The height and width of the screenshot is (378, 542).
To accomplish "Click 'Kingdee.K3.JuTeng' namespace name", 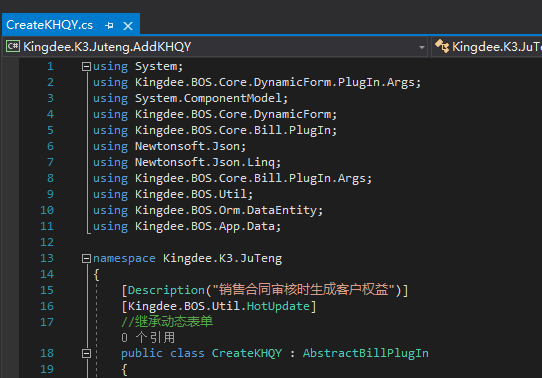I will point(223,258).
